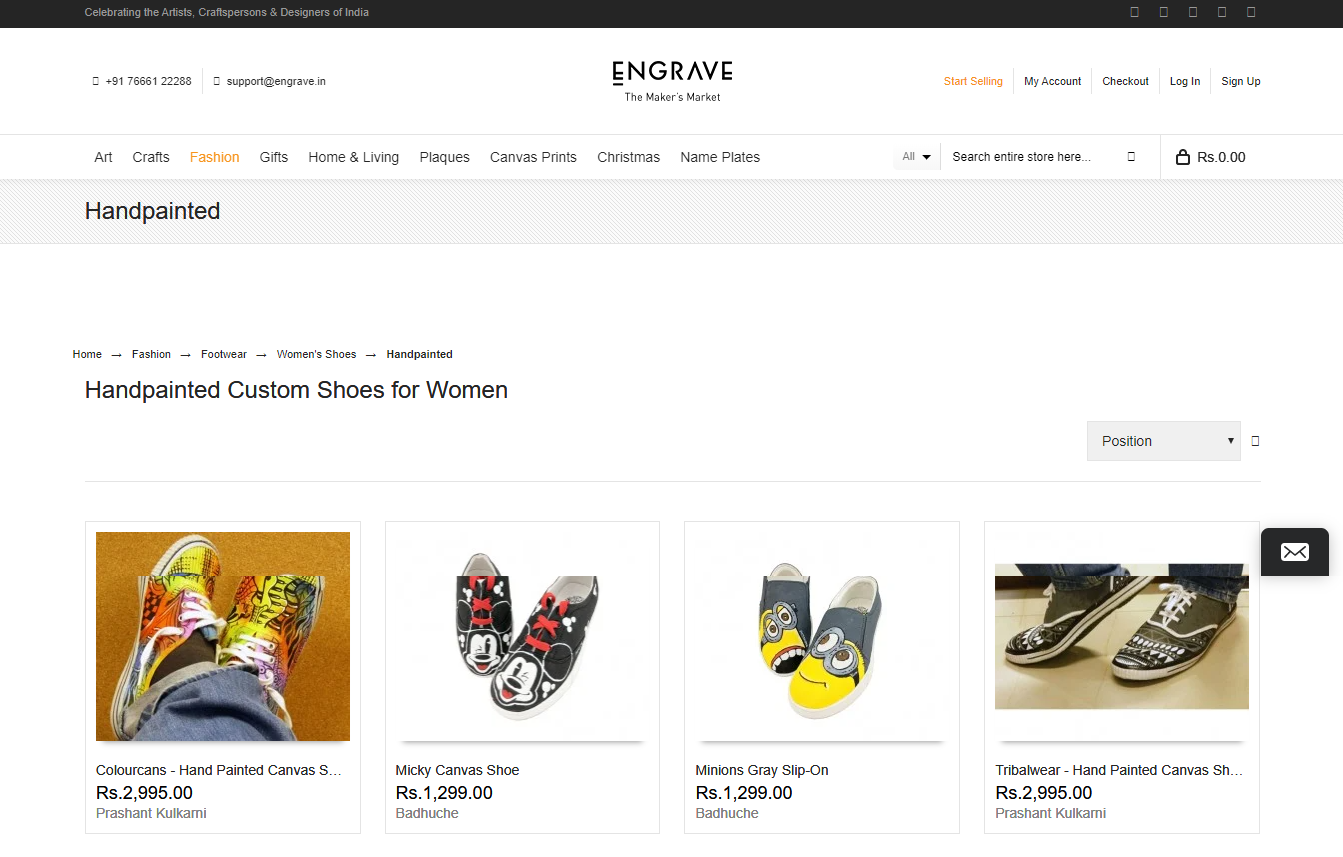Click heading Handpainted Custom Shoes for Women
The image size is (1343, 857).
coord(296,390)
